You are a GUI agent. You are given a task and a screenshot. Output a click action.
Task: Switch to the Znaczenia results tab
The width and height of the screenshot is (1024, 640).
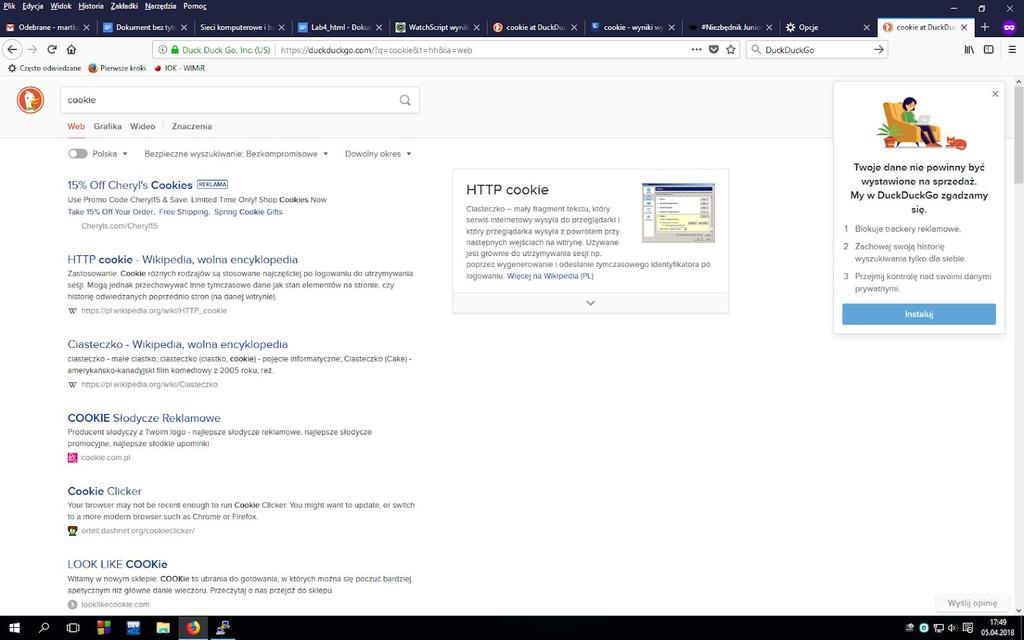191,126
